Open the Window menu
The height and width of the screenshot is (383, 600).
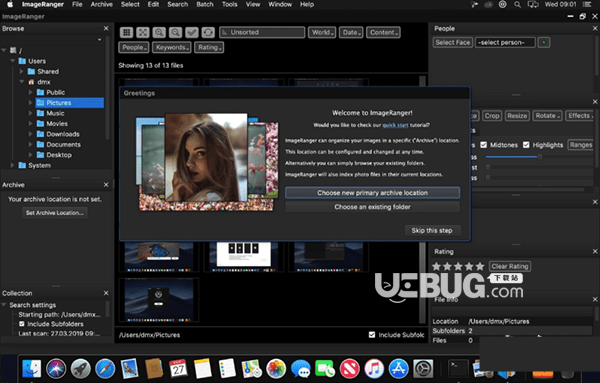point(280,5)
